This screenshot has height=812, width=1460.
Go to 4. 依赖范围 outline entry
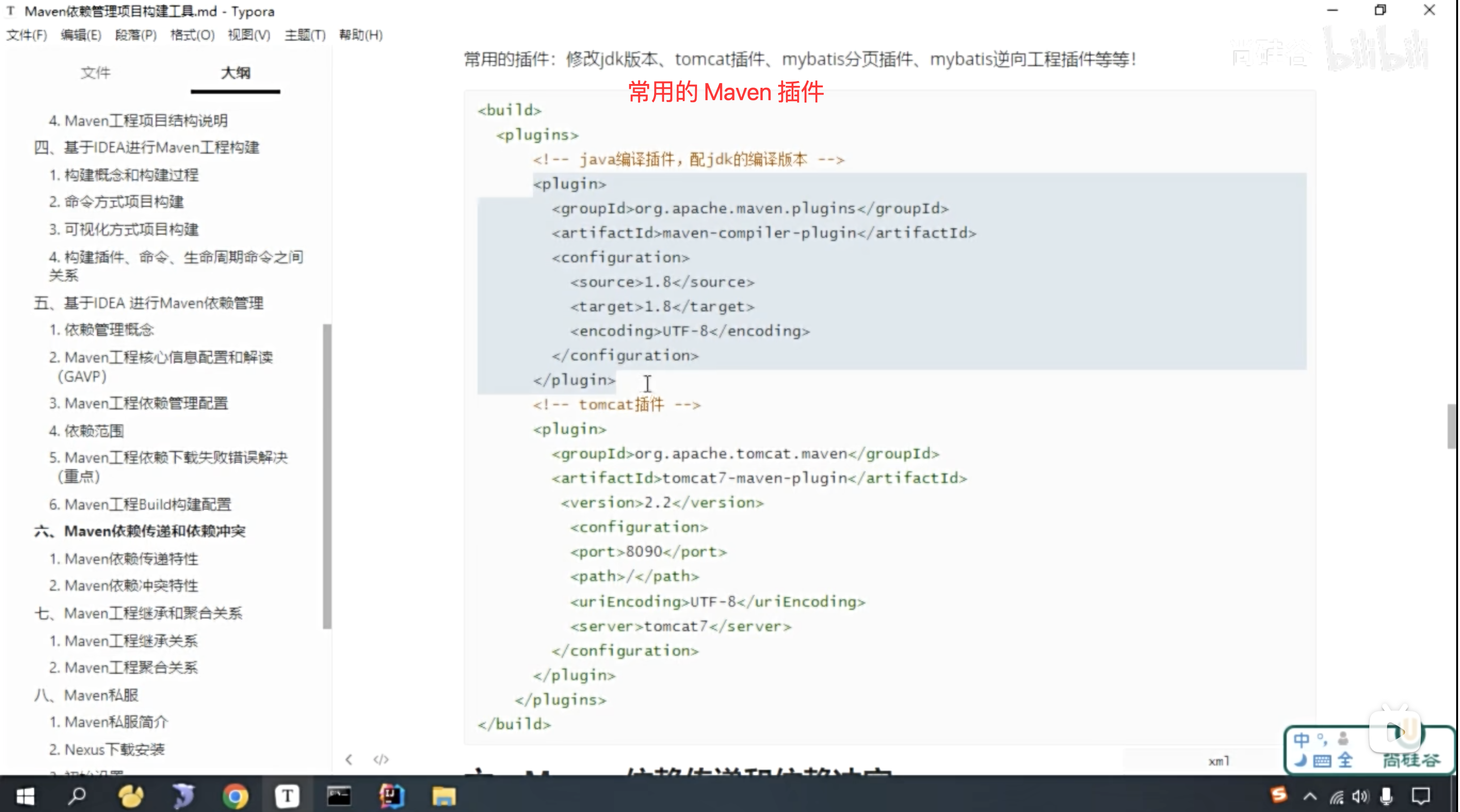pos(87,431)
